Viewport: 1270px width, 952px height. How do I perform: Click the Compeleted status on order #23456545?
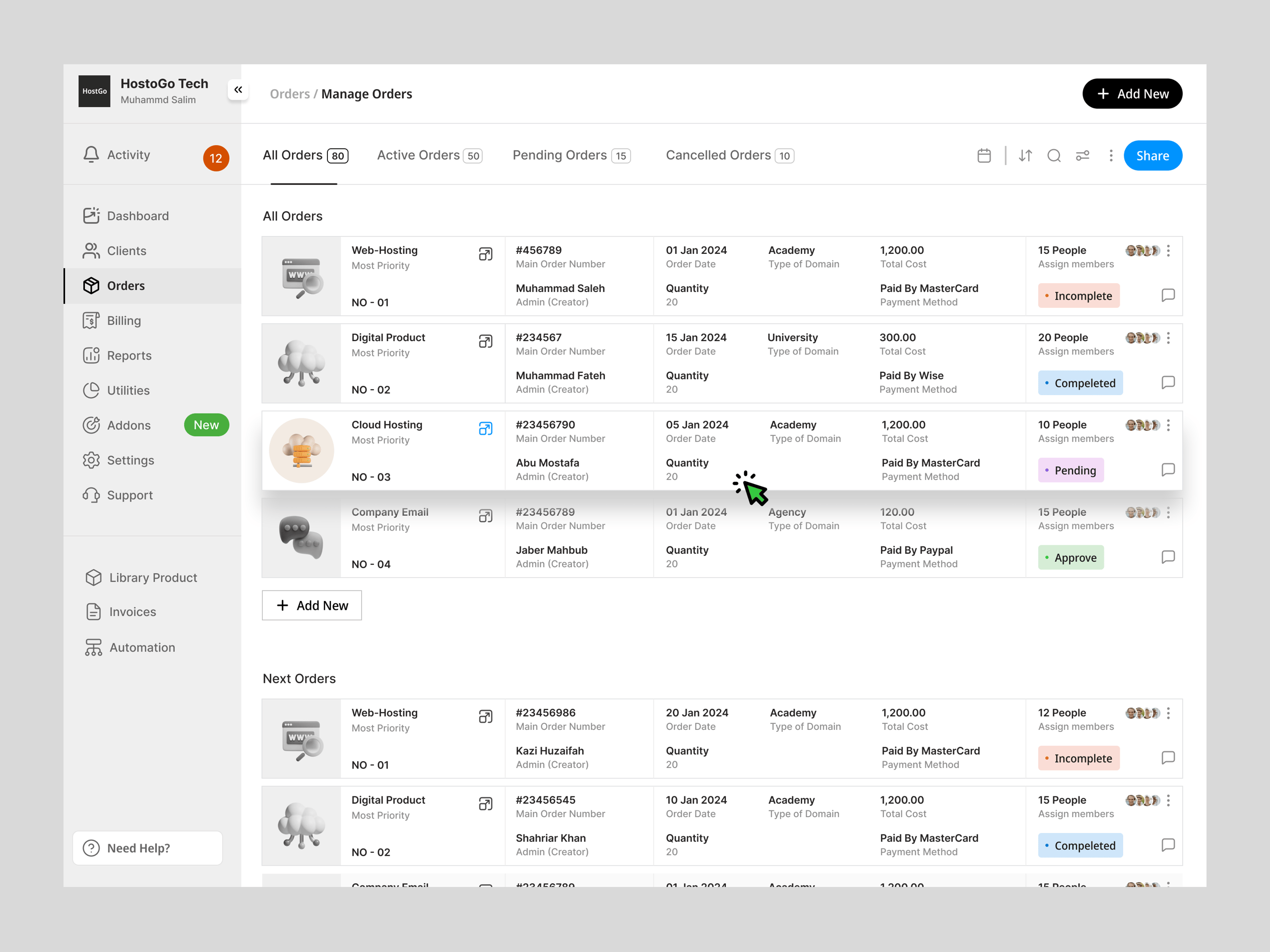[1080, 845]
